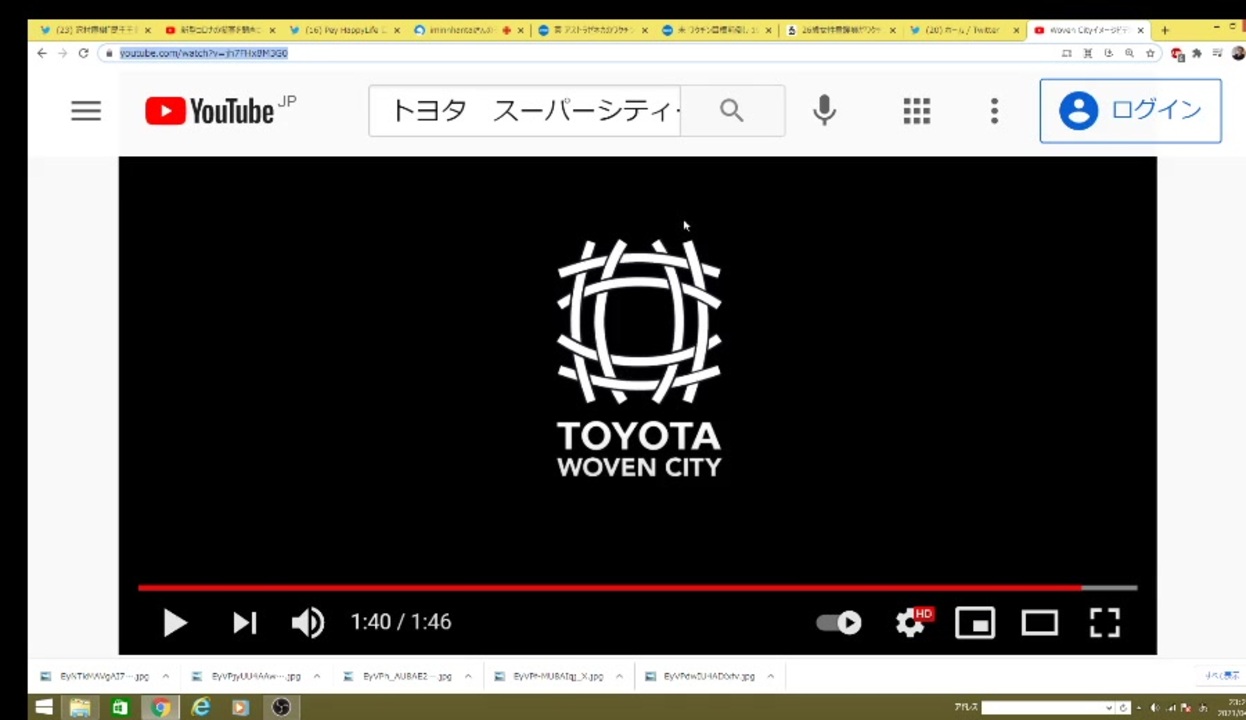Go back in the browser
This screenshot has width=1246, height=720.
pos(41,53)
